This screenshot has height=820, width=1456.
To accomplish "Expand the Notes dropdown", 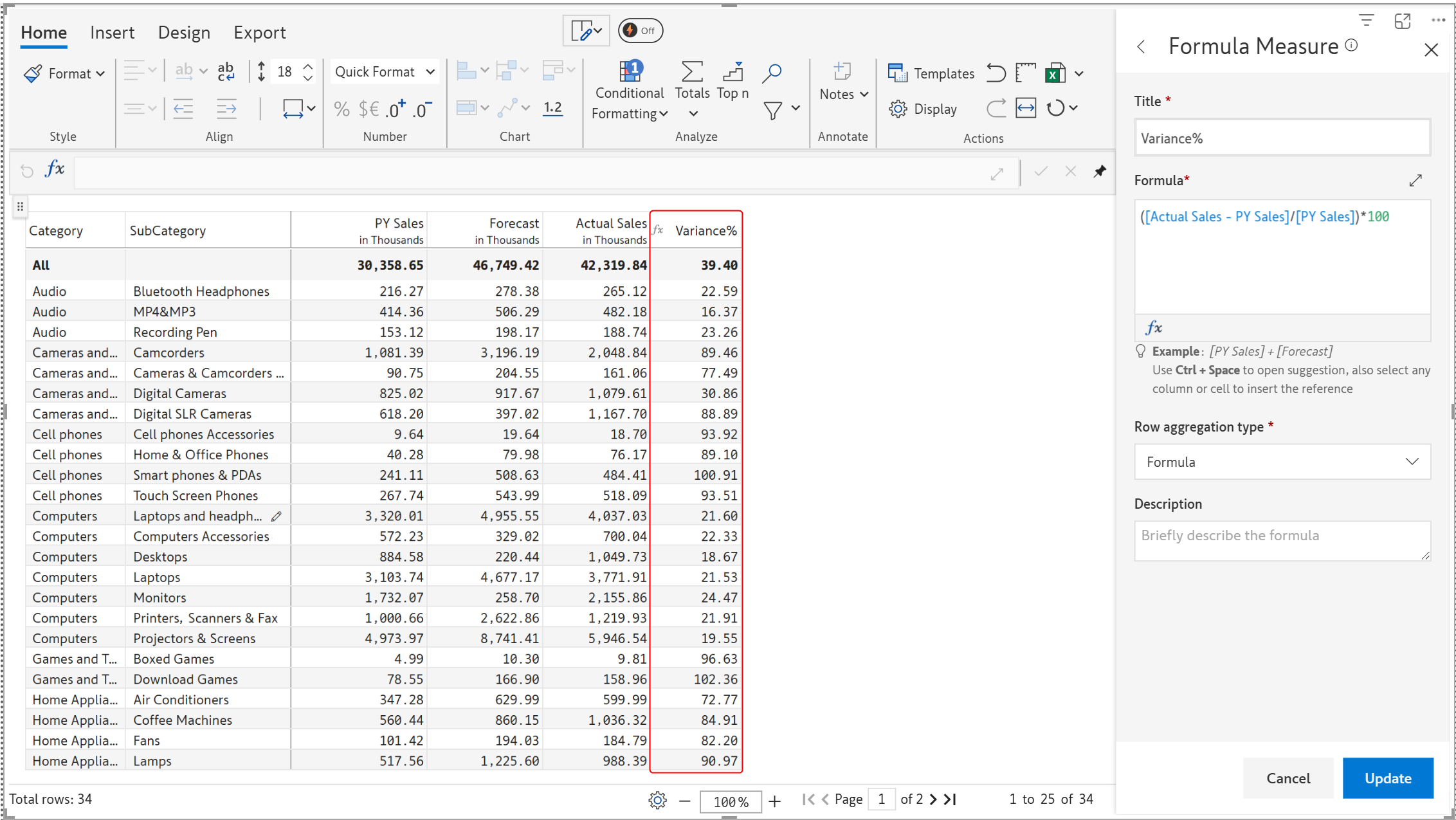I will click(844, 94).
